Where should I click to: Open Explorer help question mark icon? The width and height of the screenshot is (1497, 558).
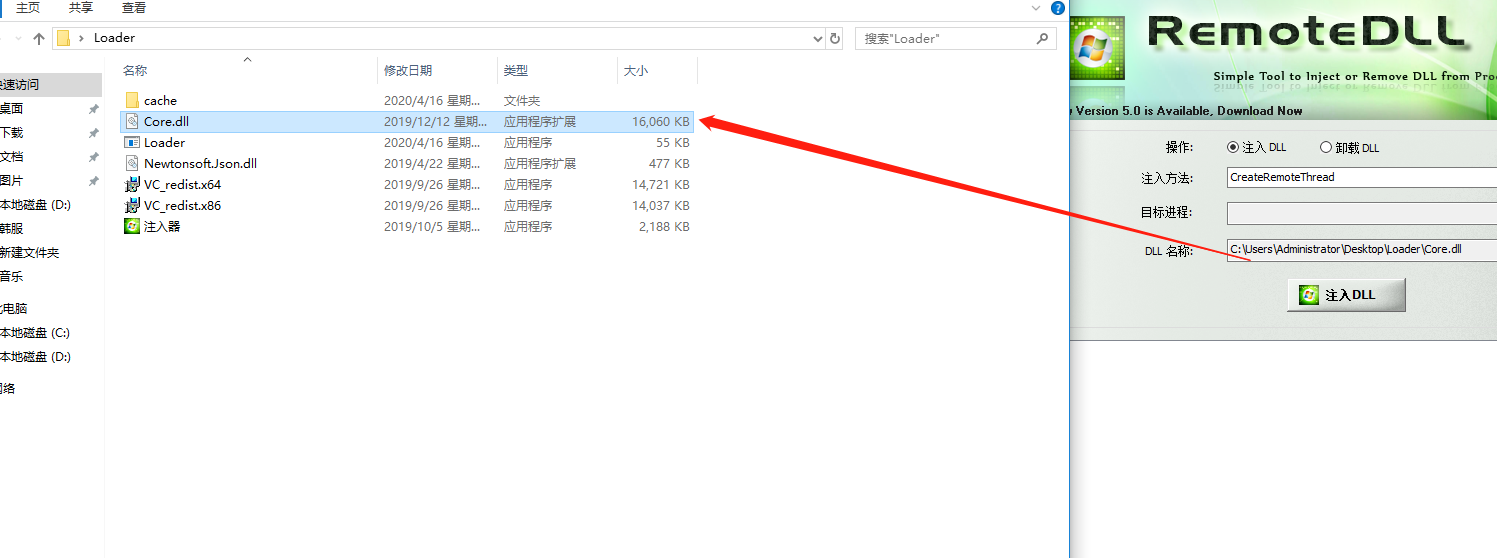(1058, 8)
